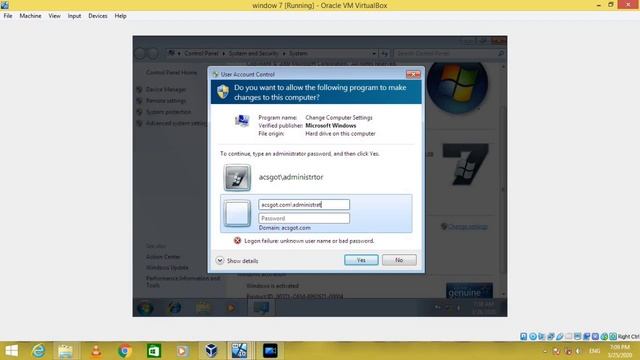Click the host taskbar clock
640x360 pixels.
coord(620,351)
